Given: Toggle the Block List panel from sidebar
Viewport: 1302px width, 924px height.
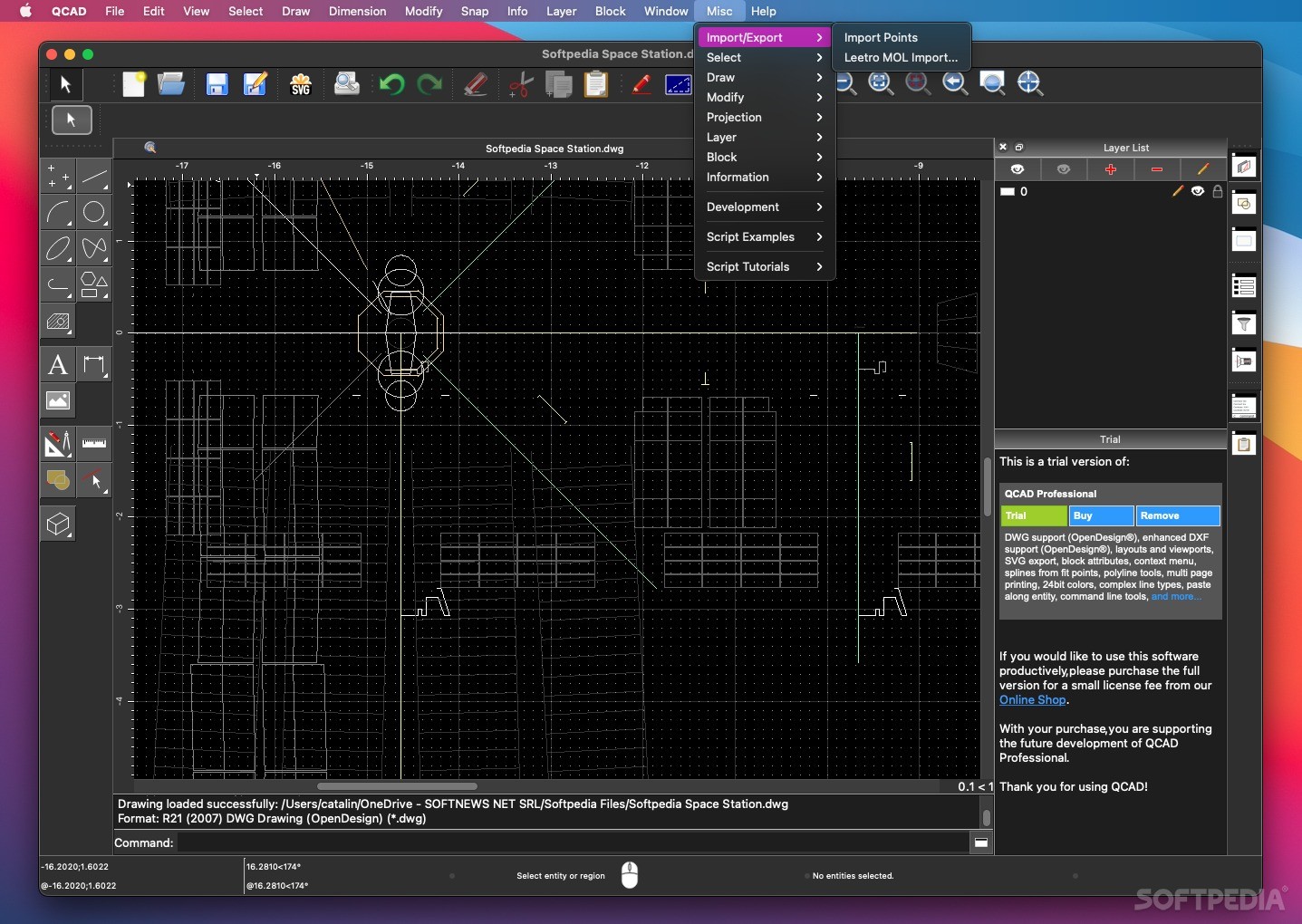Looking at the screenshot, I should [1244, 204].
